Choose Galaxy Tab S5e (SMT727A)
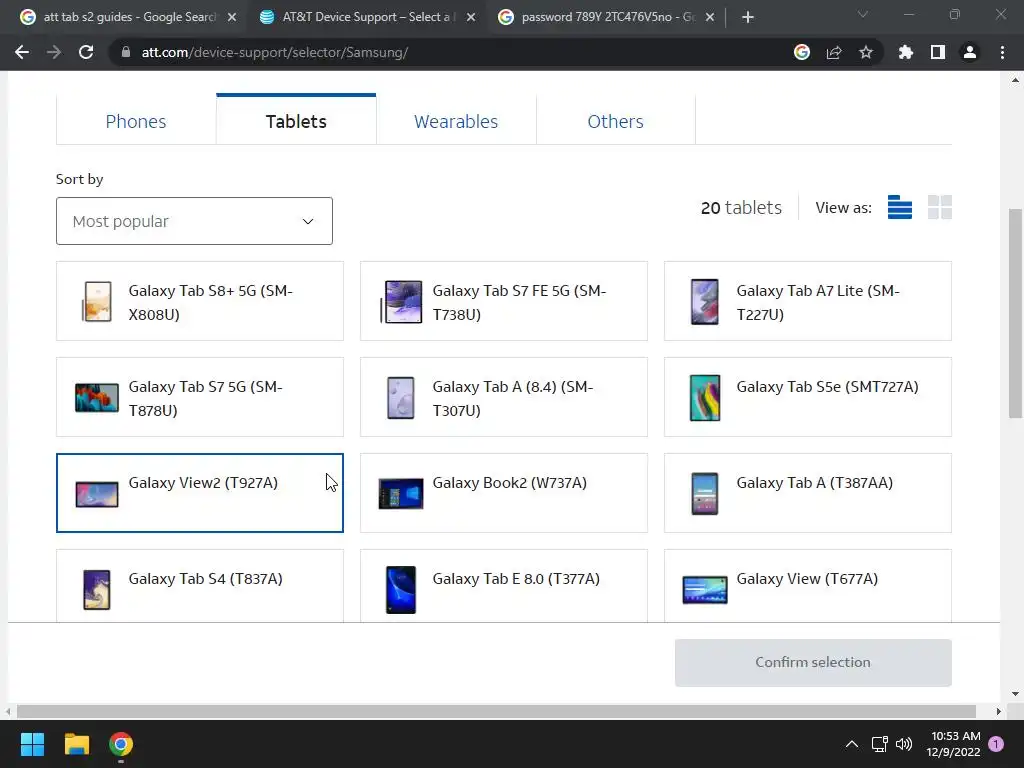 (808, 397)
